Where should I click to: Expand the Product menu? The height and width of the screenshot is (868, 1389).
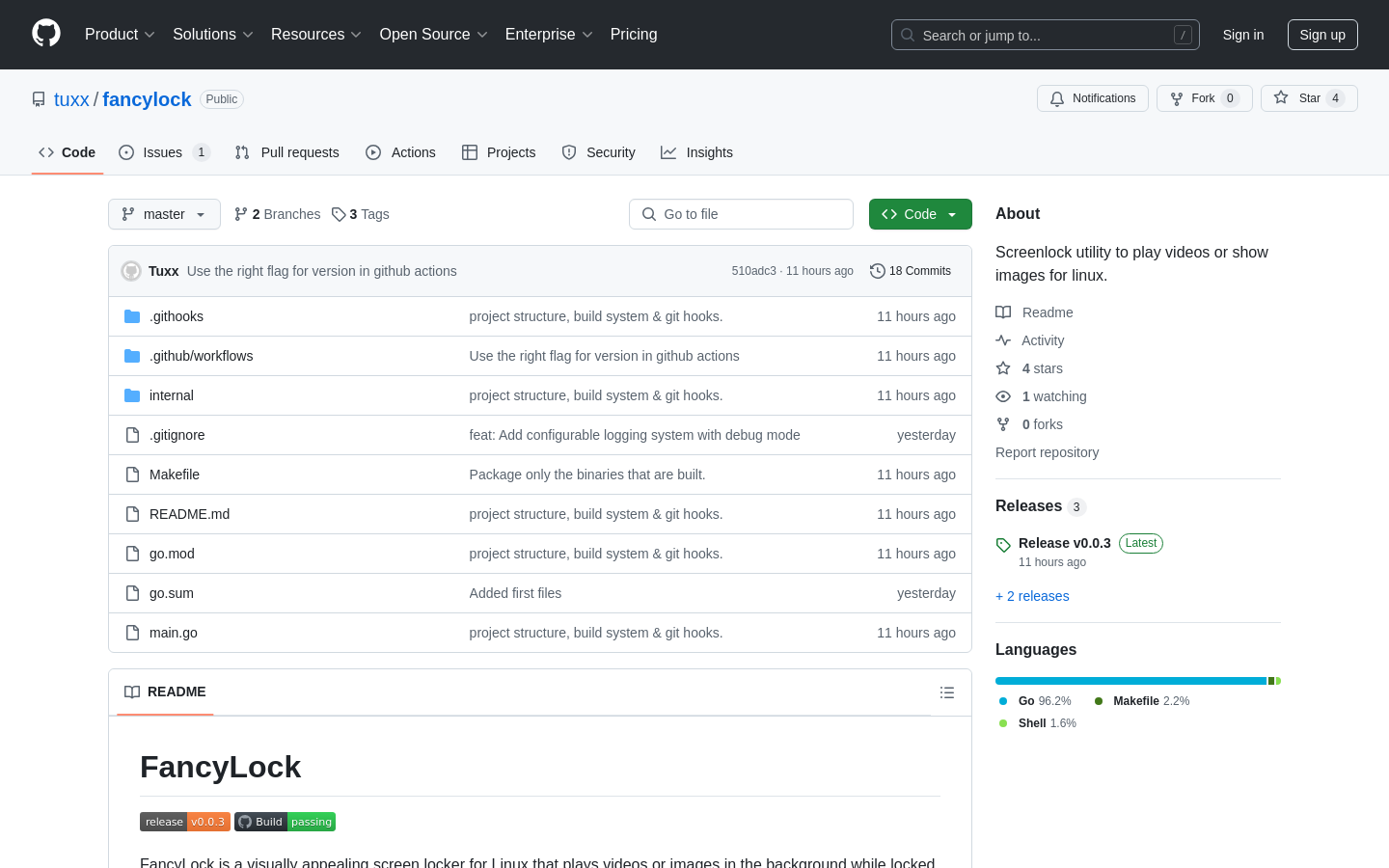pos(120,34)
